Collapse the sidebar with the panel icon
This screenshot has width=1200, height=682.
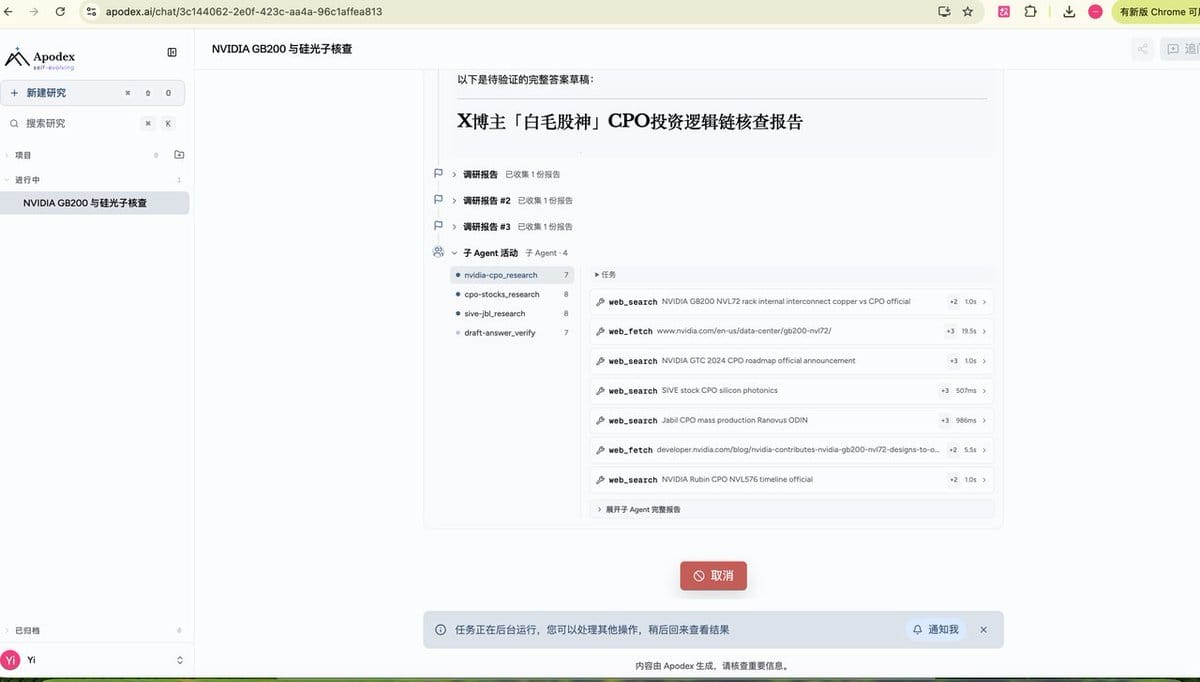[172, 53]
